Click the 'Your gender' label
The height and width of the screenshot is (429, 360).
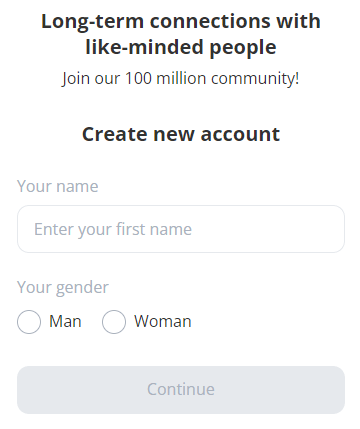coord(63,287)
